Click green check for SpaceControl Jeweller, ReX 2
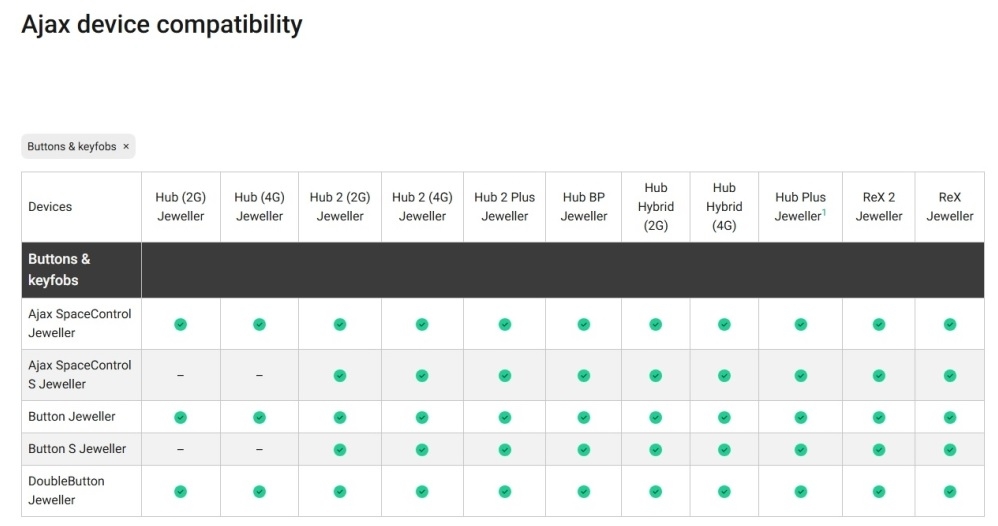The height and width of the screenshot is (526, 998). (878, 324)
